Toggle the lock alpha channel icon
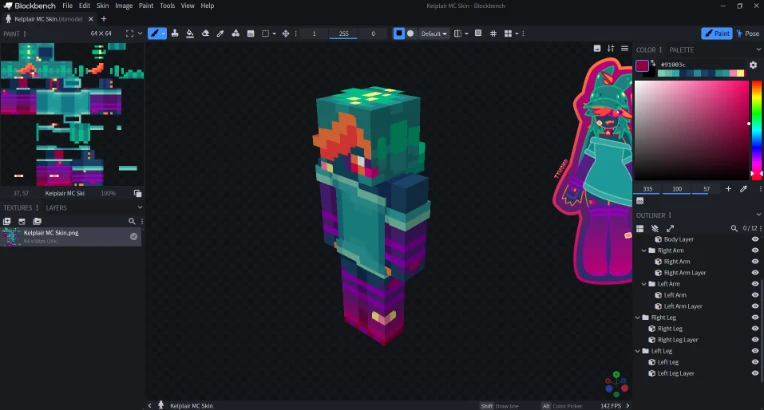The width and height of the screenshot is (764, 410). [478, 34]
